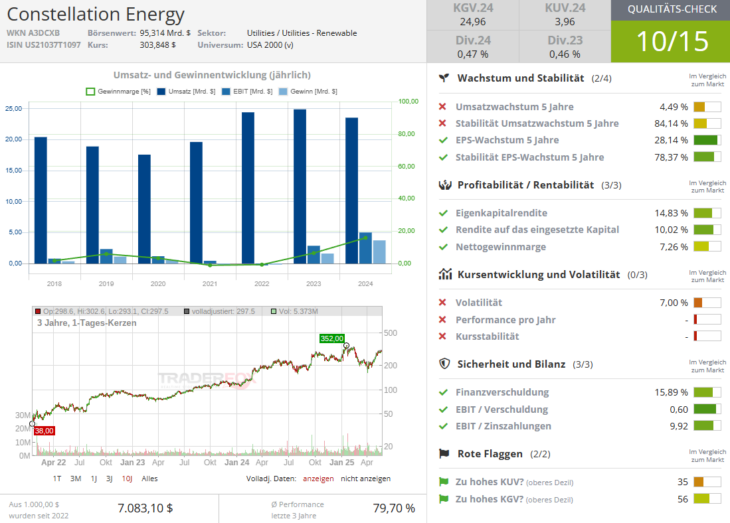The image size is (730, 523).
Task: Click the green flag beside Zu hohes KGV?
Action: click(x=443, y=499)
